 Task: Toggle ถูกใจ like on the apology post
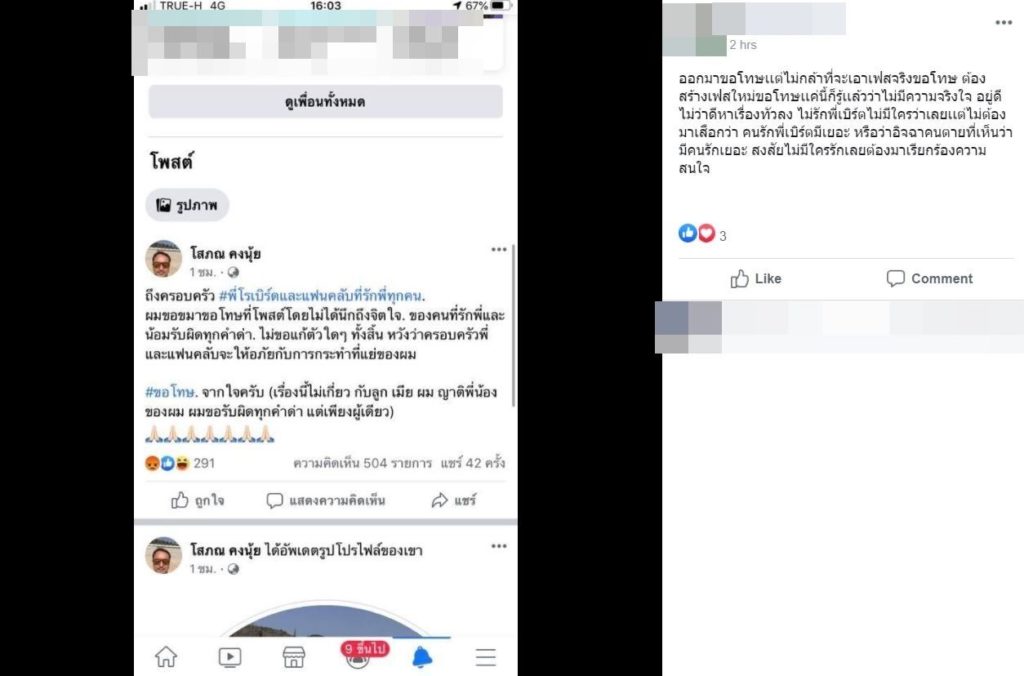(197, 500)
